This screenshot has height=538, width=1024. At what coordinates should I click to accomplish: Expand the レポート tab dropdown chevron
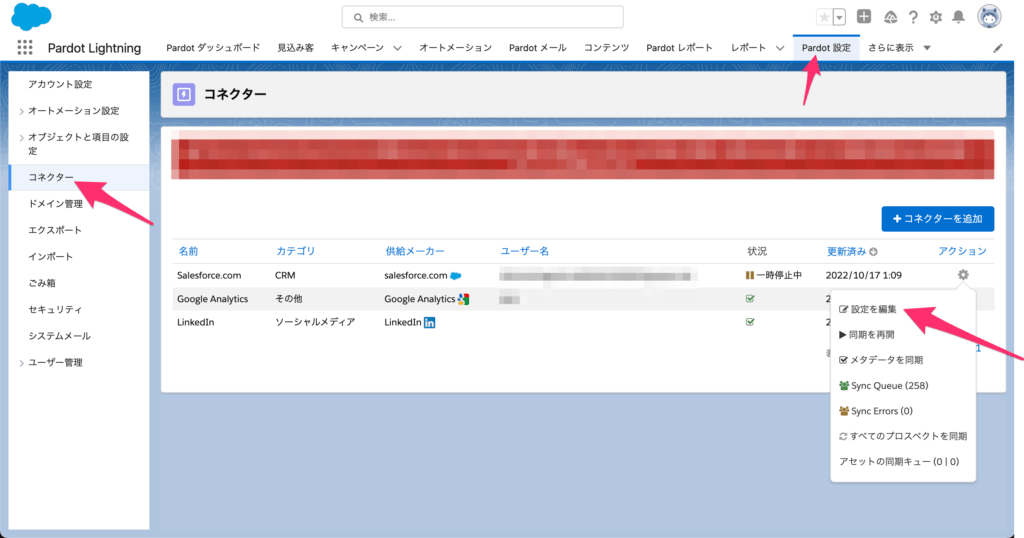(780, 48)
